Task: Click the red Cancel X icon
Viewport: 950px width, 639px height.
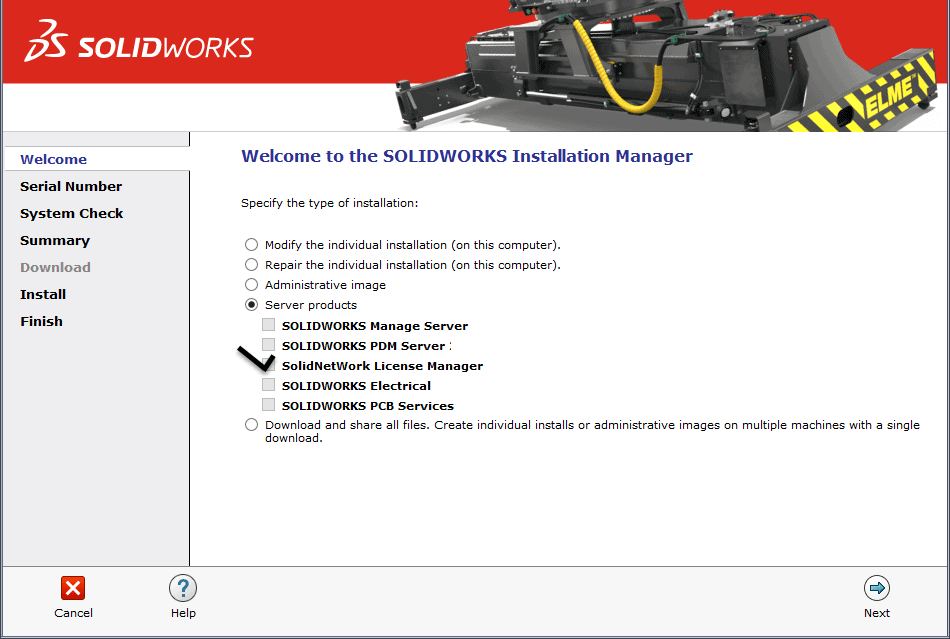Action: coord(73,588)
